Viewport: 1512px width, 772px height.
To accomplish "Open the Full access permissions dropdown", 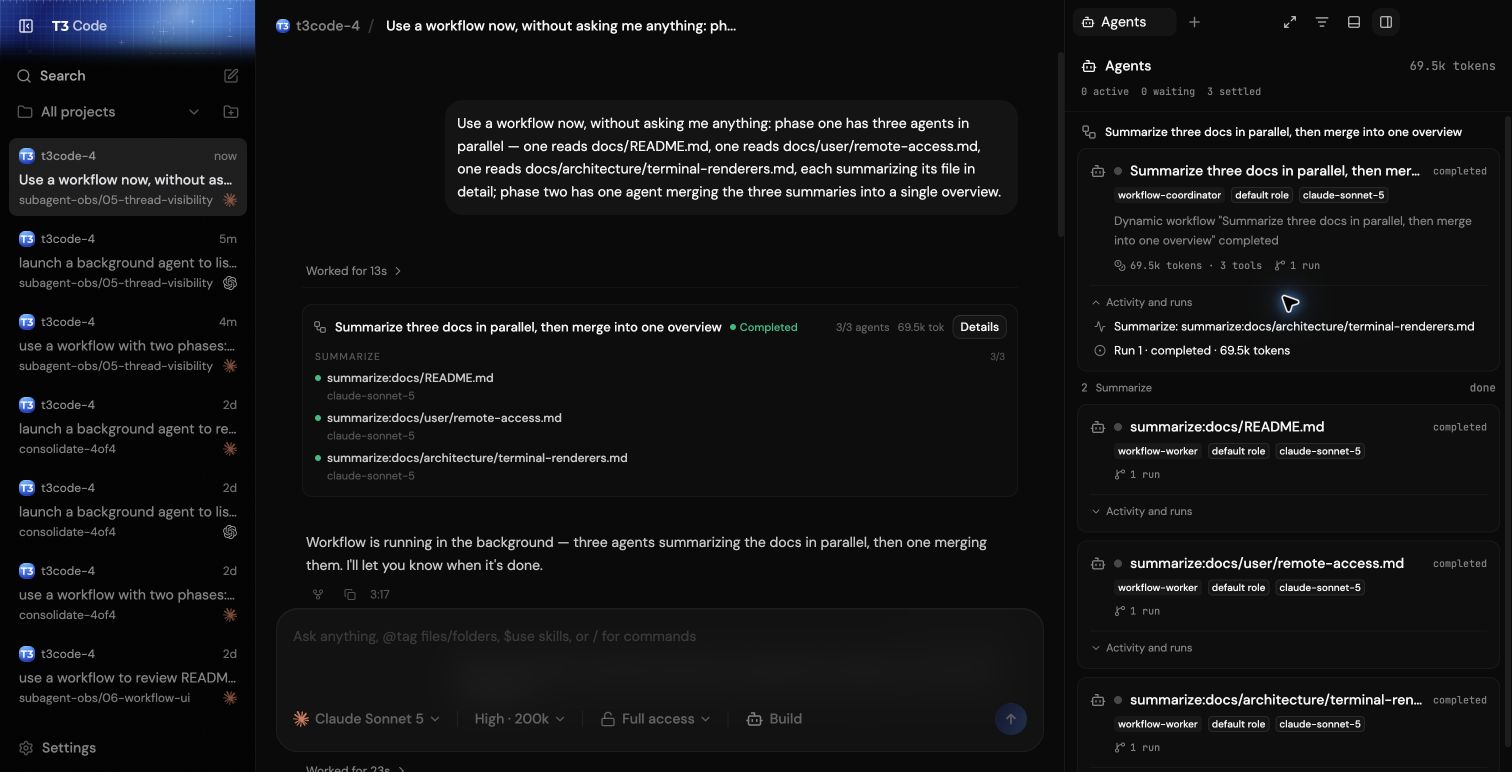I will (x=656, y=719).
